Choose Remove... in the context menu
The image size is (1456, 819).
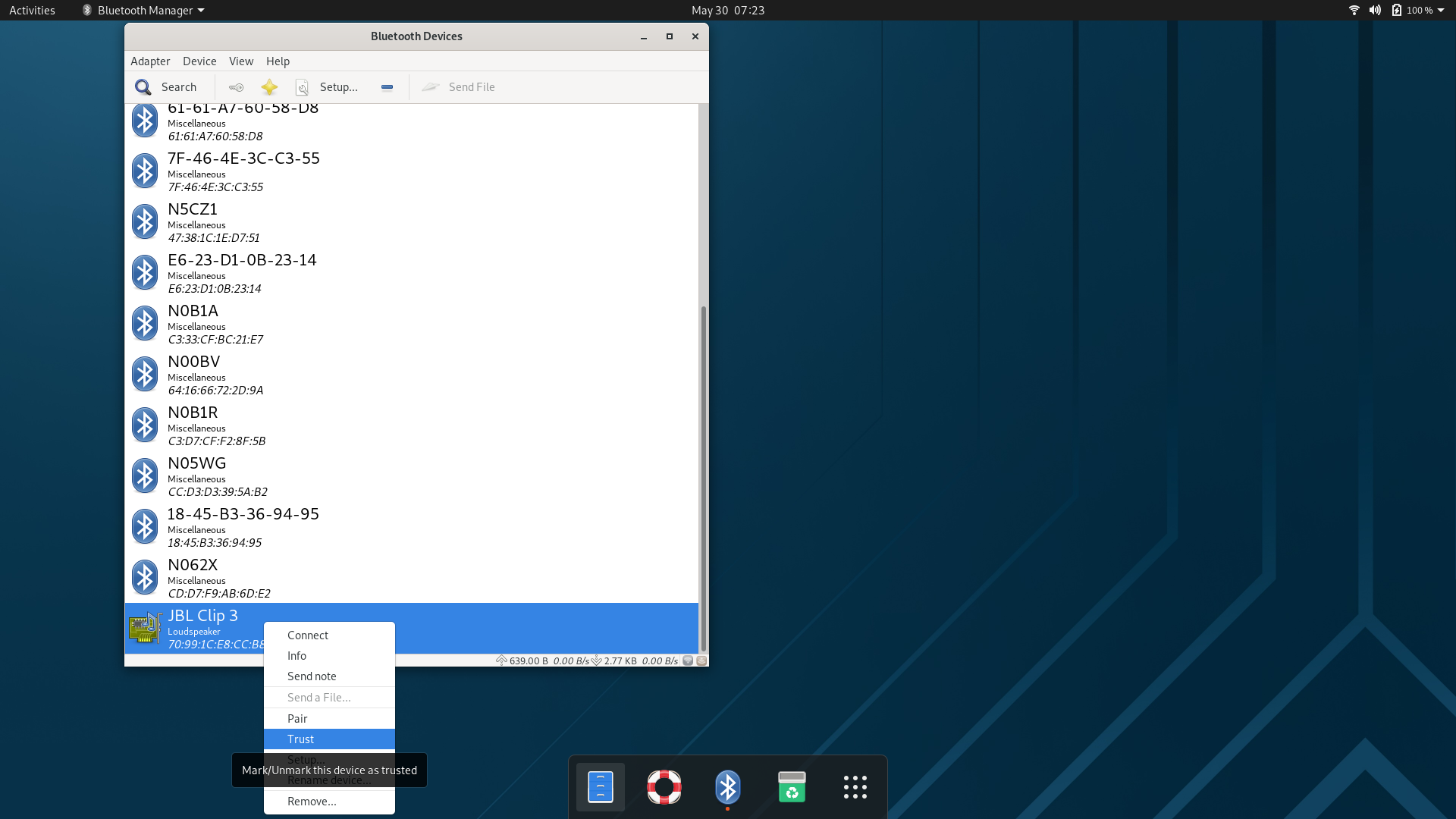(x=329, y=802)
